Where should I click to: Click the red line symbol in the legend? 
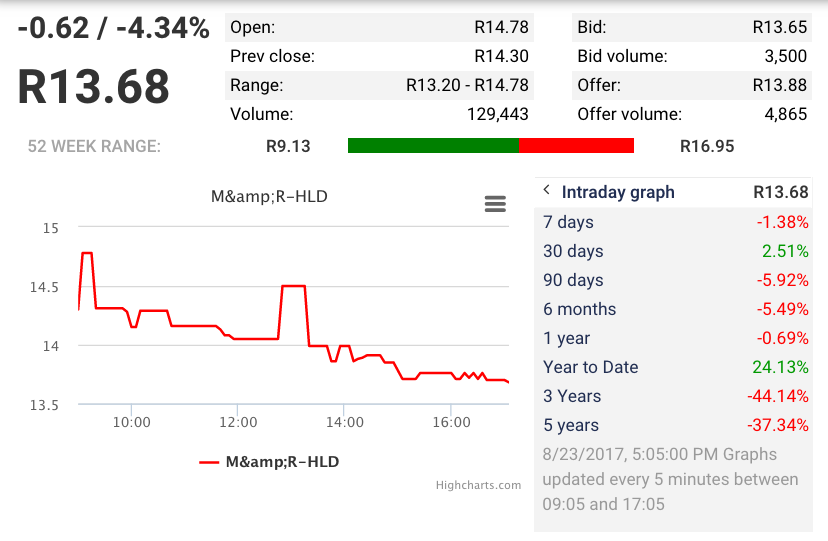(209, 462)
